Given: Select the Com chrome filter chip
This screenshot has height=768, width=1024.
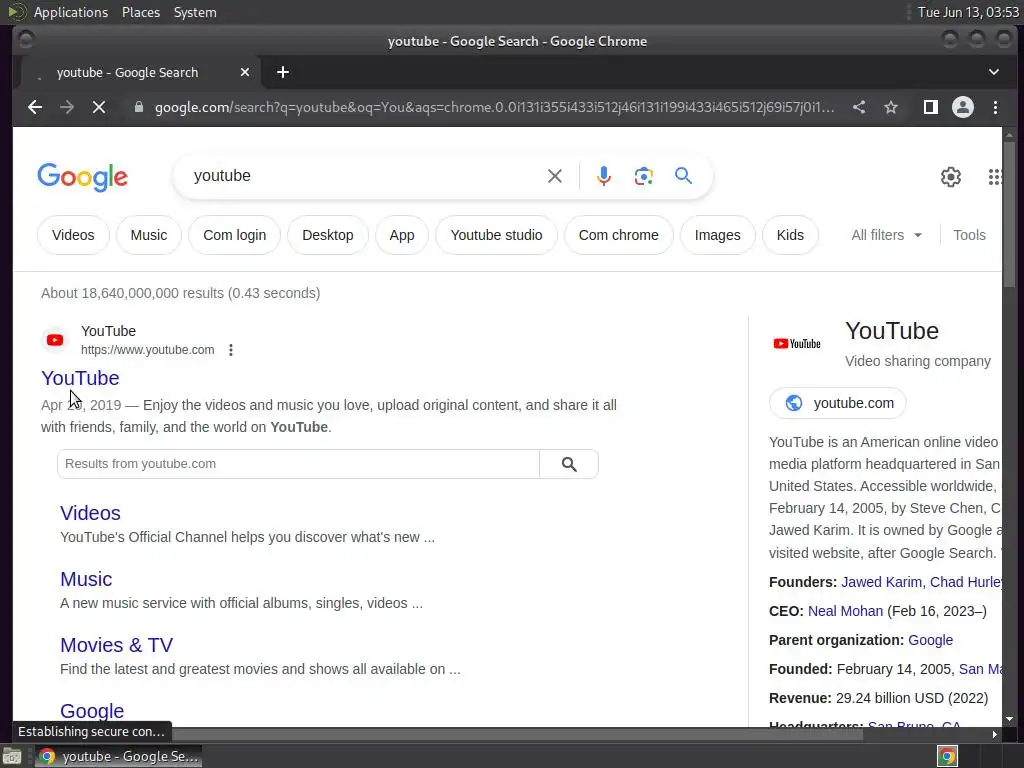Looking at the screenshot, I should tap(618, 235).
